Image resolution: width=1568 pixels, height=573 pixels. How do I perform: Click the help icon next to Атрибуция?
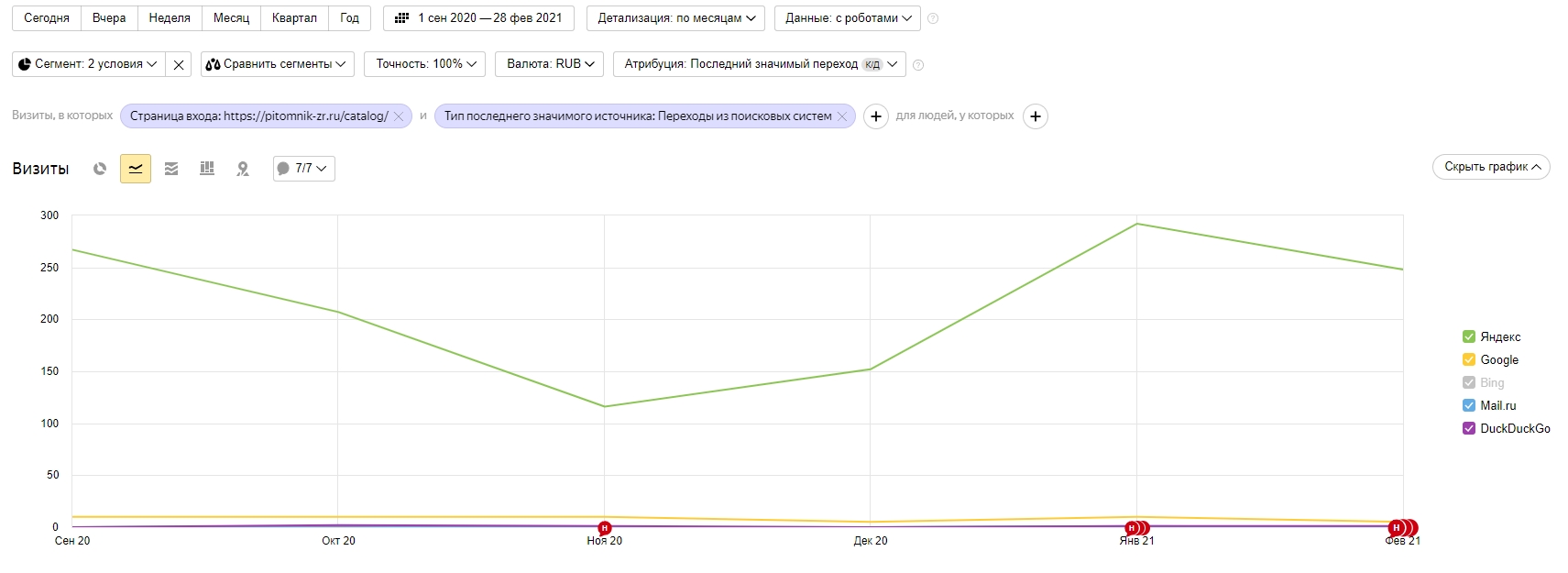(x=918, y=65)
